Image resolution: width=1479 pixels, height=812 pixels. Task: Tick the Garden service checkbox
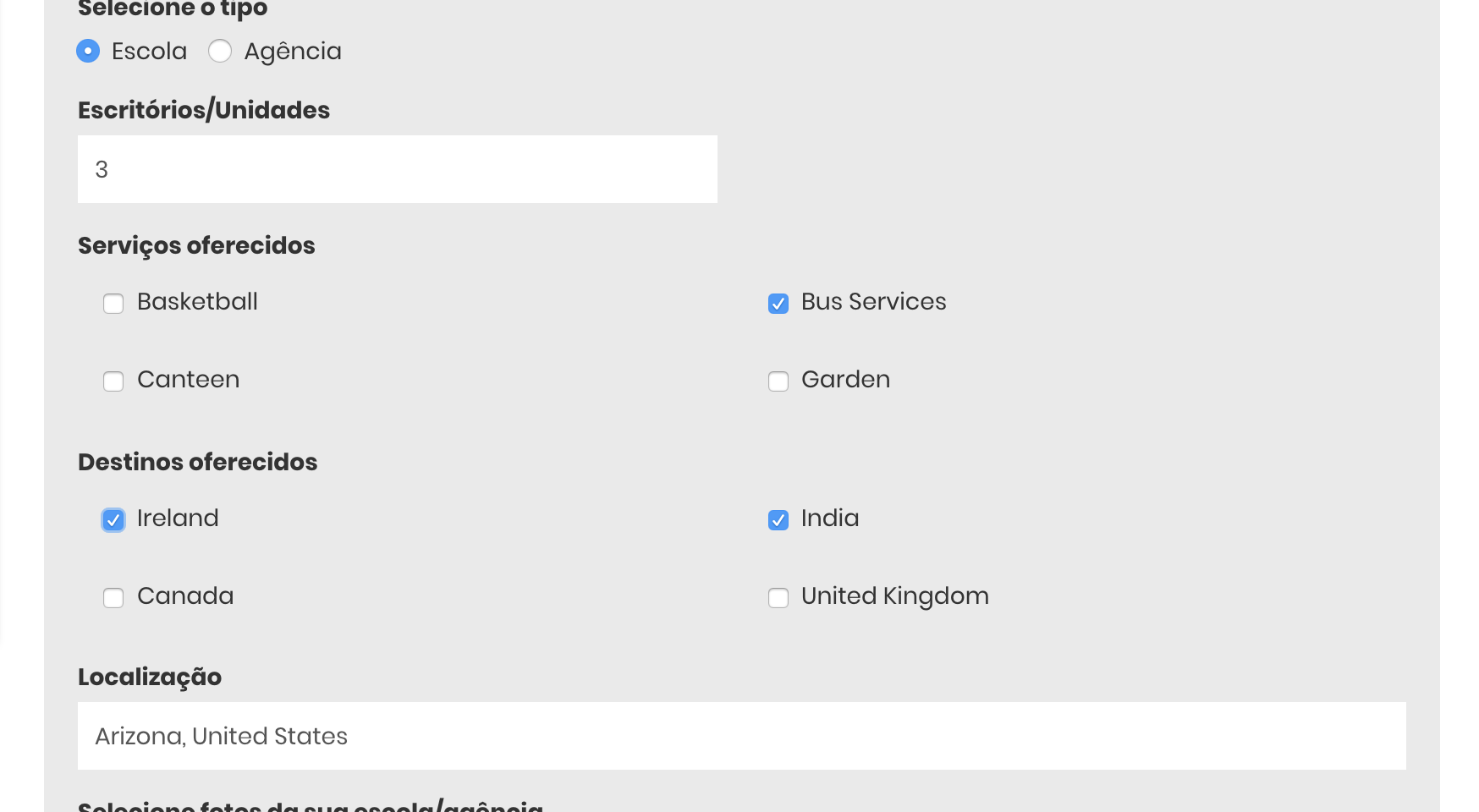(x=778, y=381)
